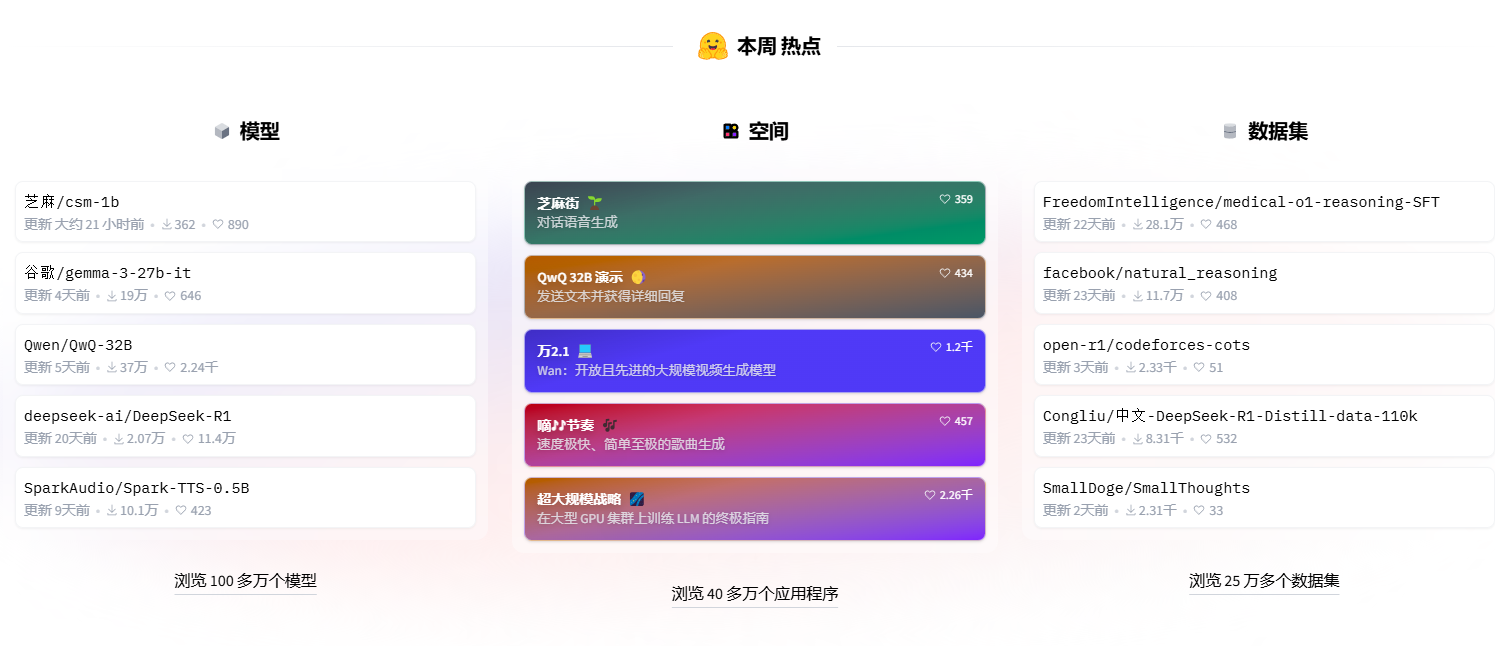Click heart icon on medical-o1-reasoning-SFT row
The height and width of the screenshot is (646, 1495).
1206,225
